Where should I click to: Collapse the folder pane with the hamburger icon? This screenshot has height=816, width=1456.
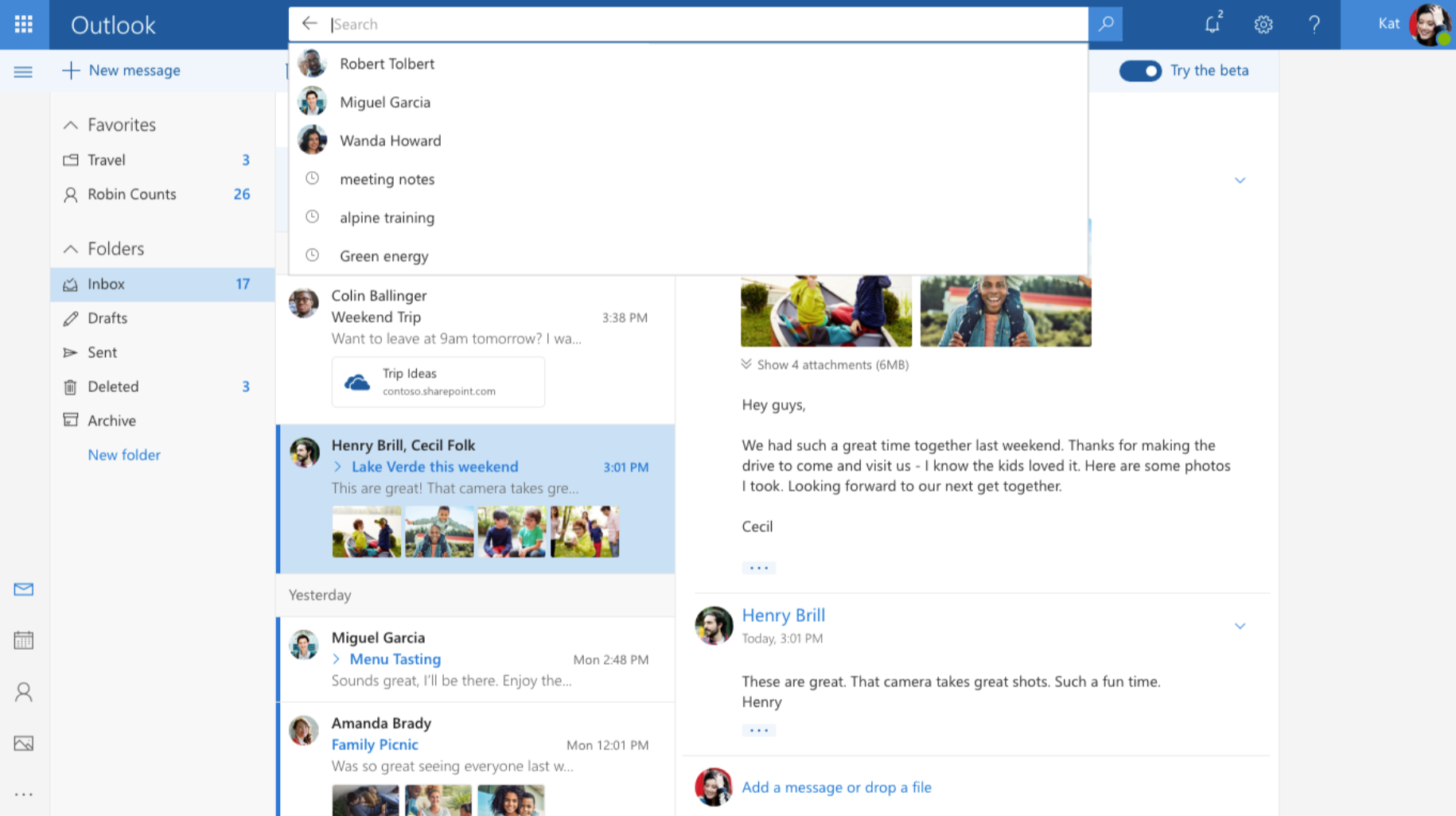coord(23,71)
